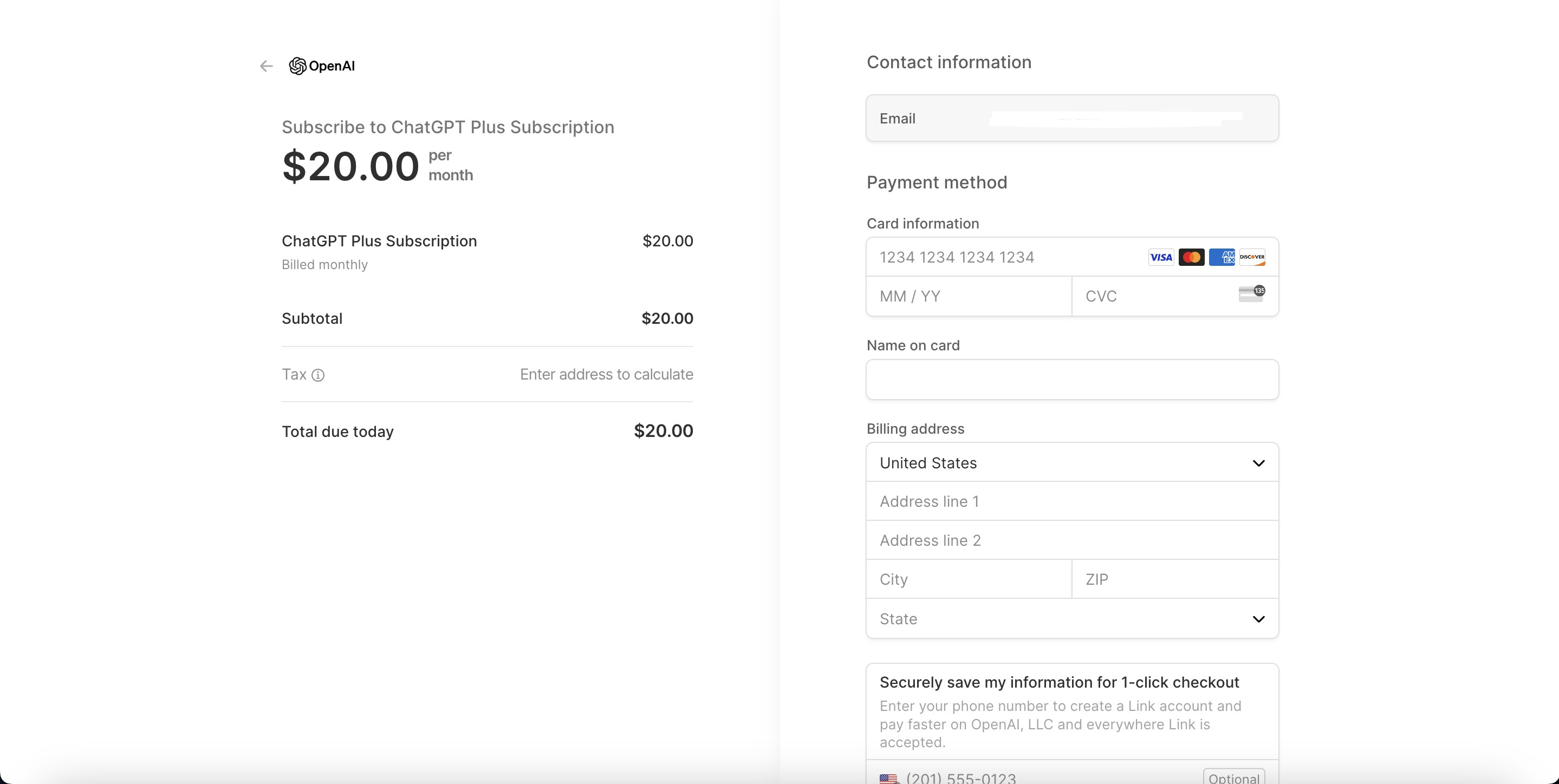Click the American Express icon
This screenshot has width=1559, height=784.
(x=1222, y=257)
